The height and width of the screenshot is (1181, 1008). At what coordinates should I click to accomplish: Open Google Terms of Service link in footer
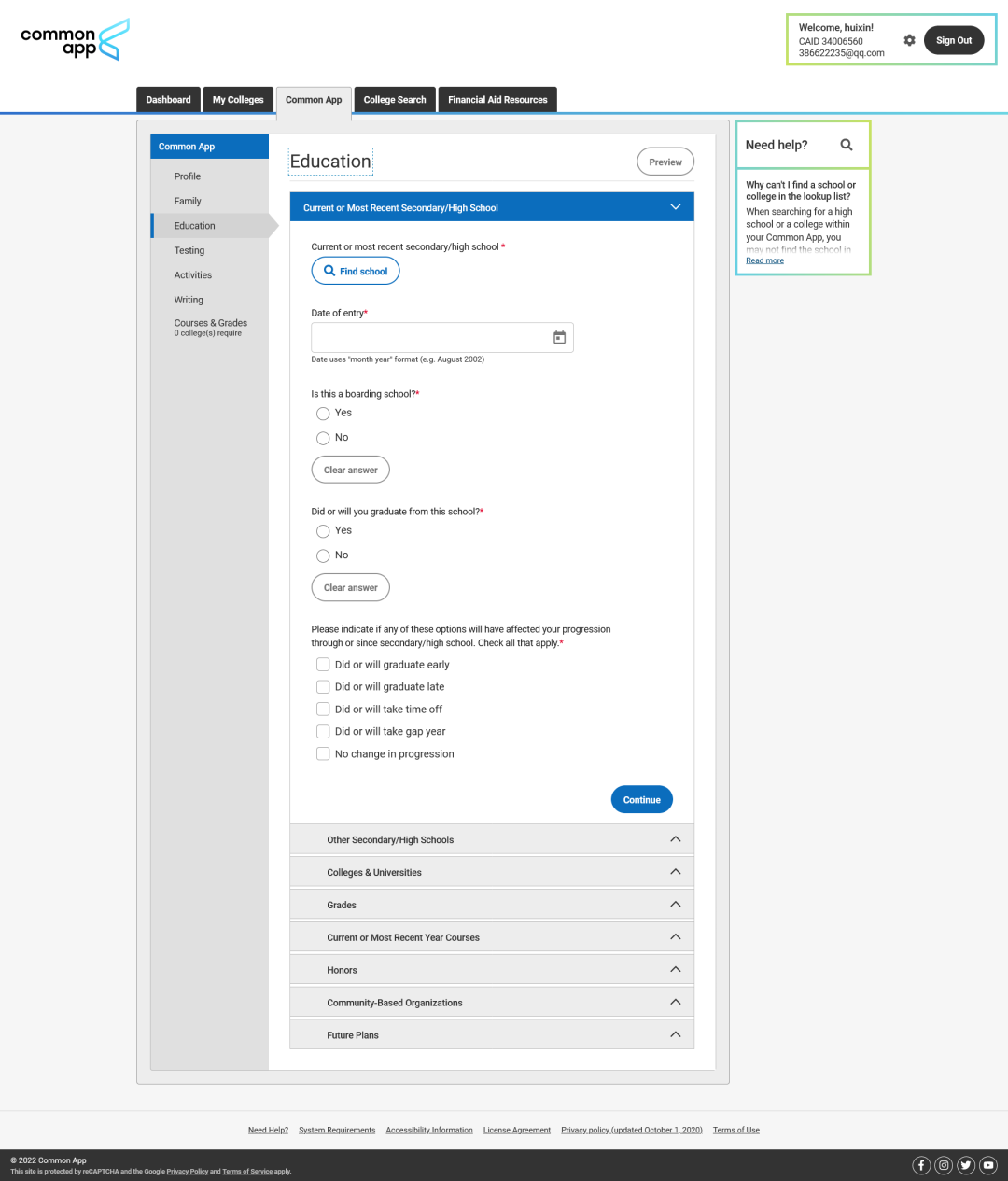pos(247,1172)
